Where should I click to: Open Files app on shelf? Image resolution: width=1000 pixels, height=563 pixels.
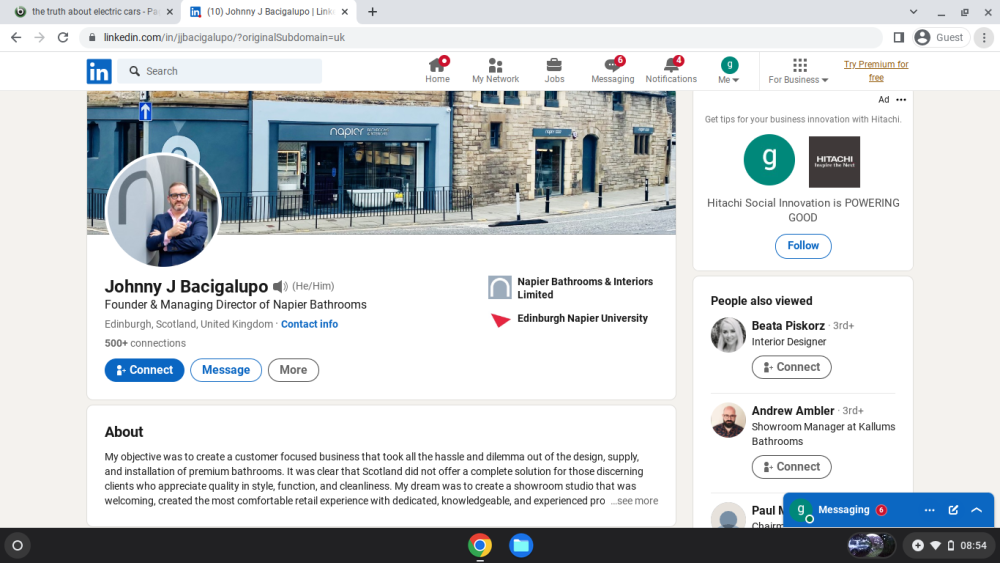point(521,546)
